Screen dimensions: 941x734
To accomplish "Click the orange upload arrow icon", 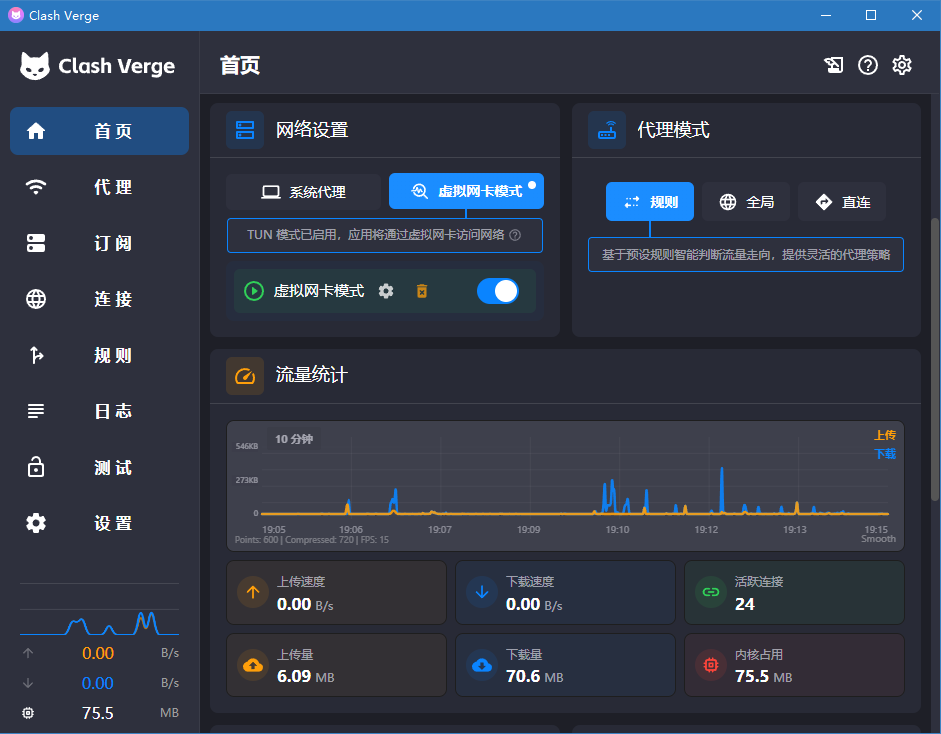I will (253, 592).
